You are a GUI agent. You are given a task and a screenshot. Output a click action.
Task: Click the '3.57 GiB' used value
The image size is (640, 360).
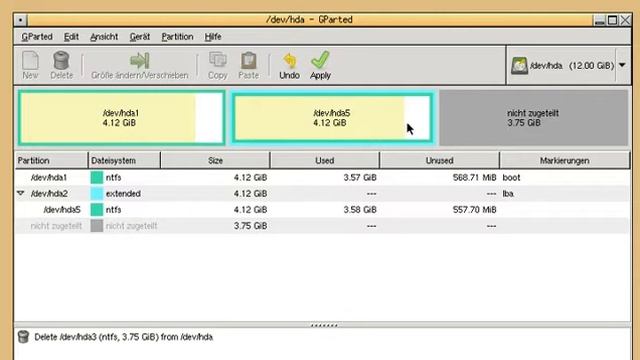[360, 178]
